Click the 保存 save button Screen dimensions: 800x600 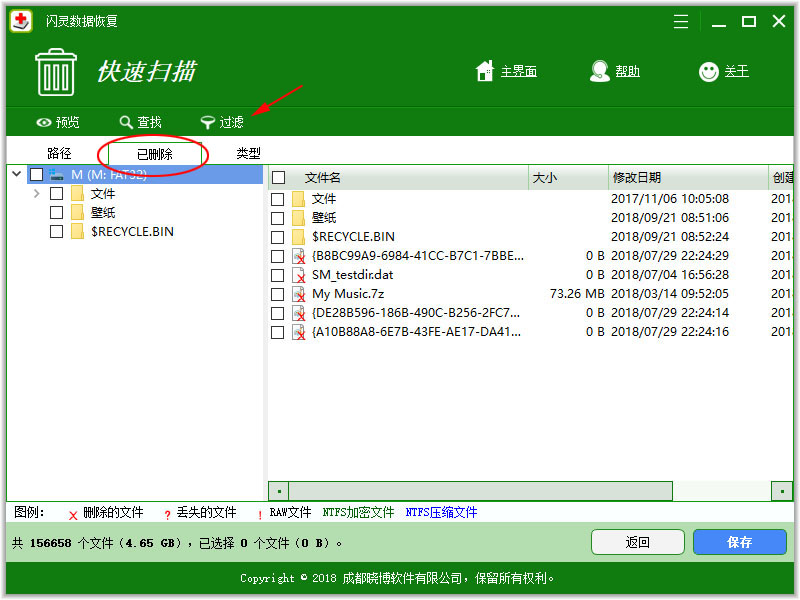(x=739, y=542)
